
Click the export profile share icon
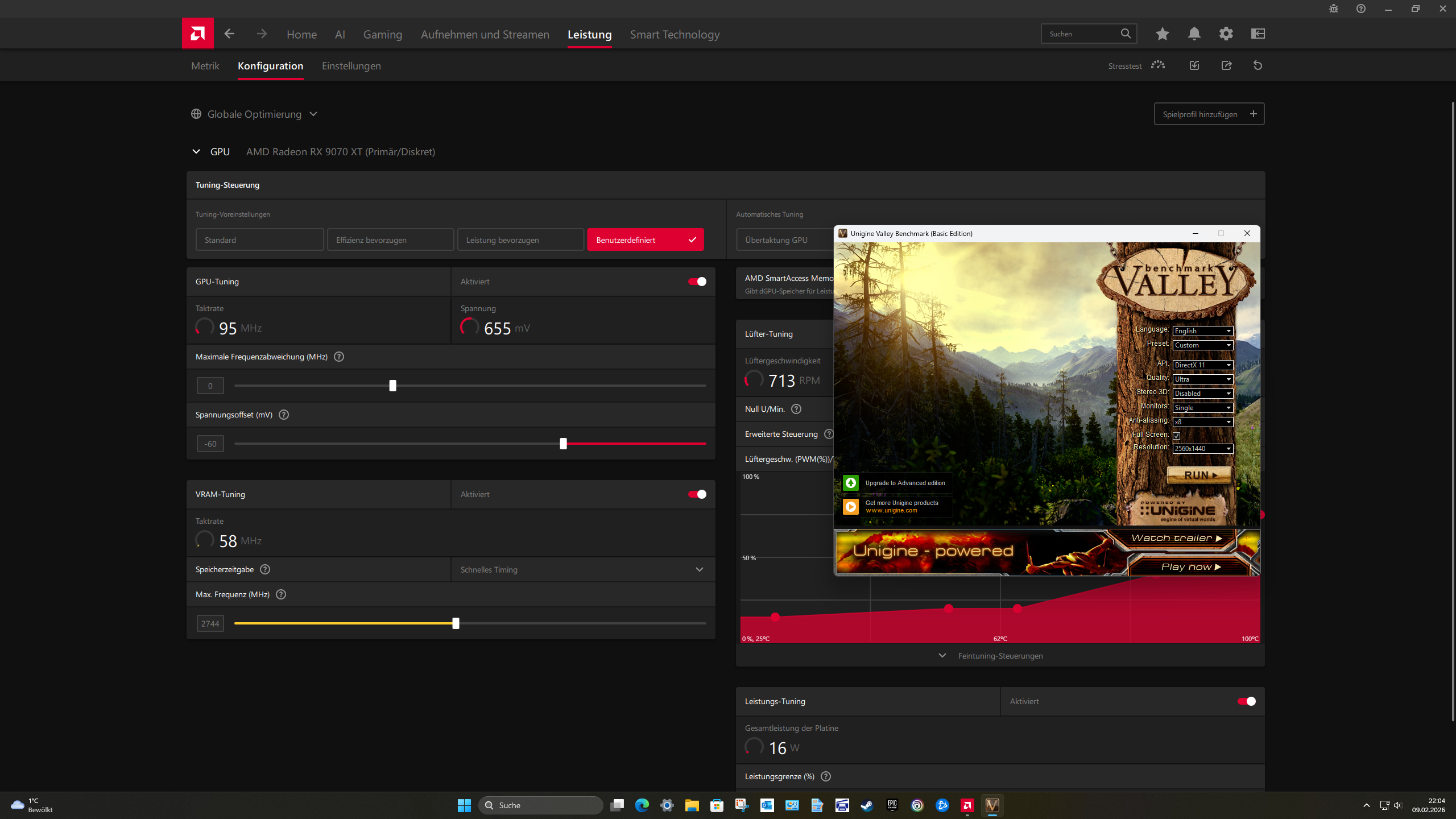pos(1226,65)
